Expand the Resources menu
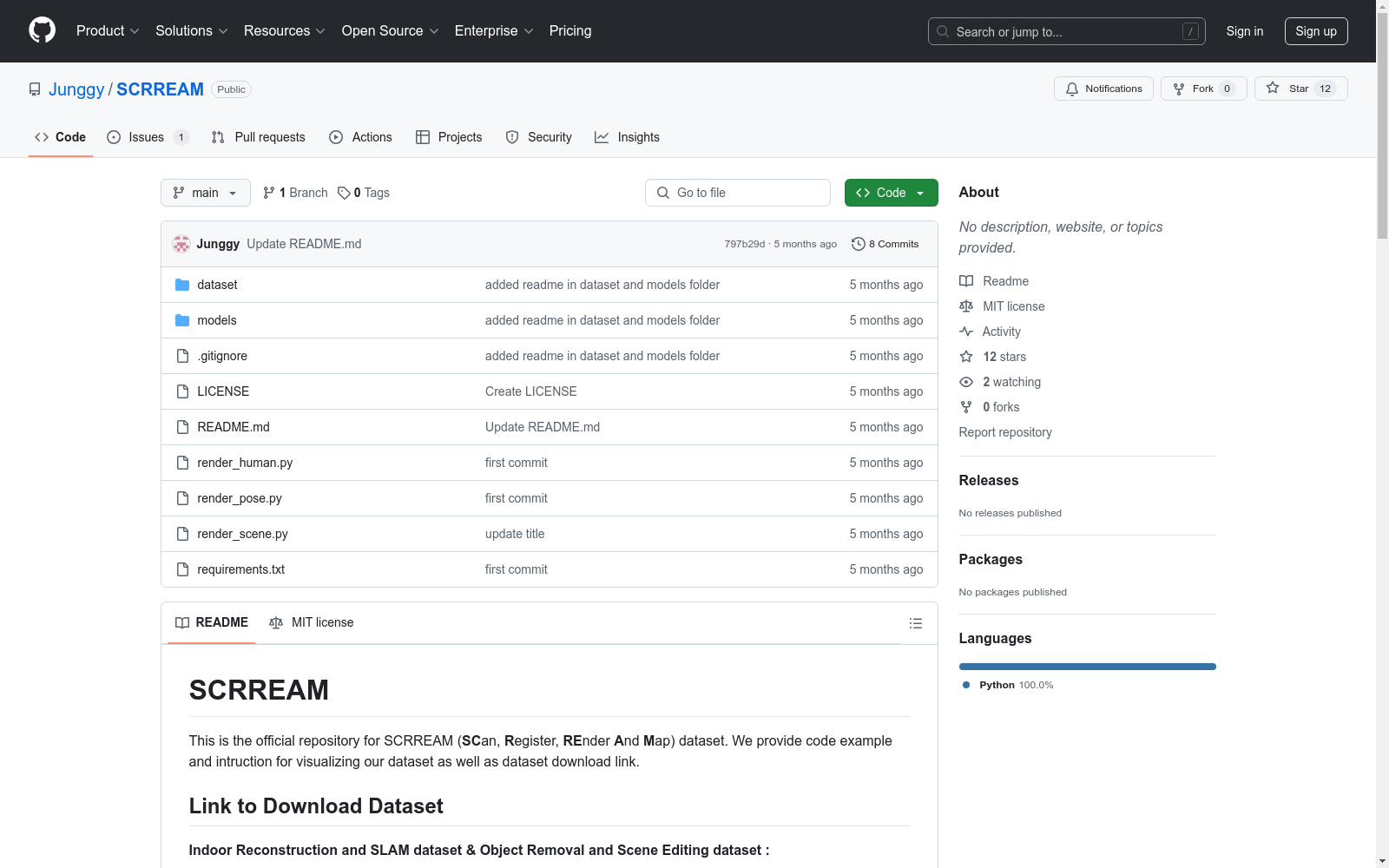 [x=285, y=30]
